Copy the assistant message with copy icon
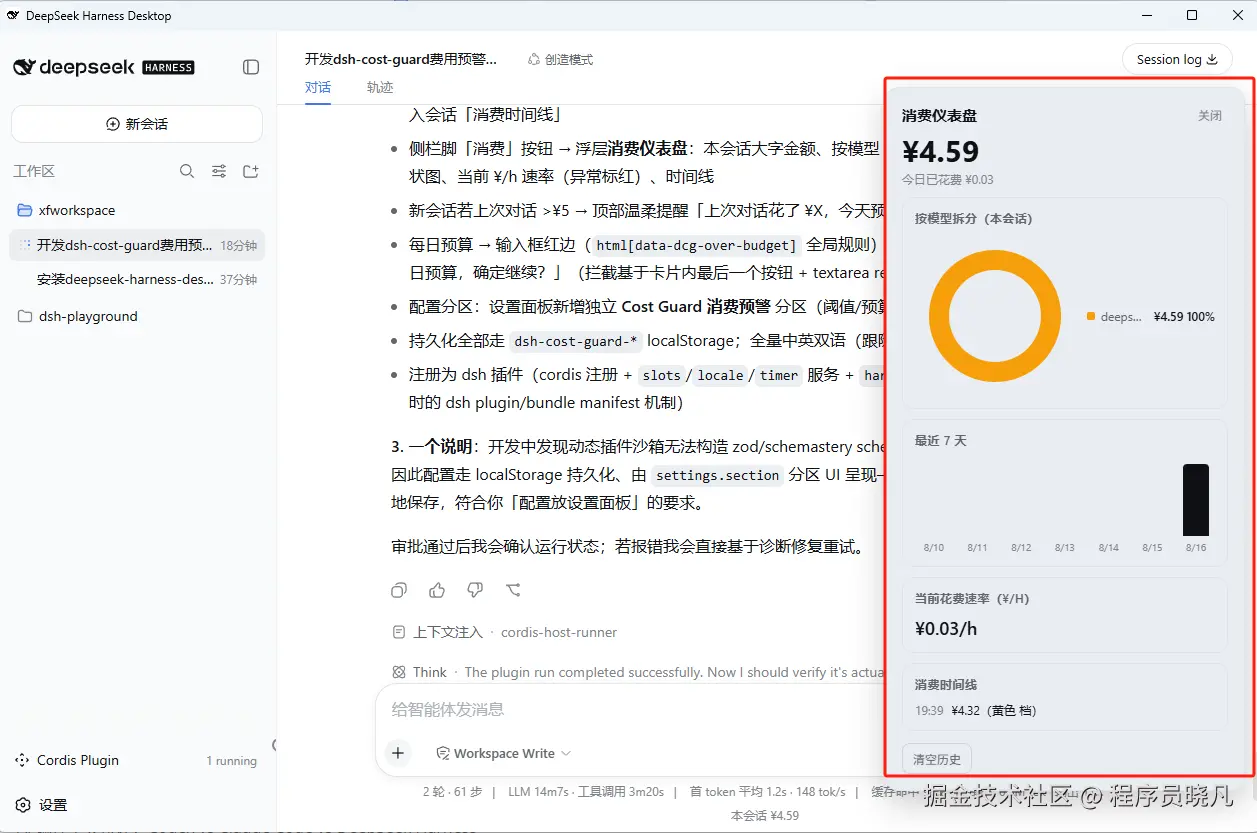 point(399,590)
